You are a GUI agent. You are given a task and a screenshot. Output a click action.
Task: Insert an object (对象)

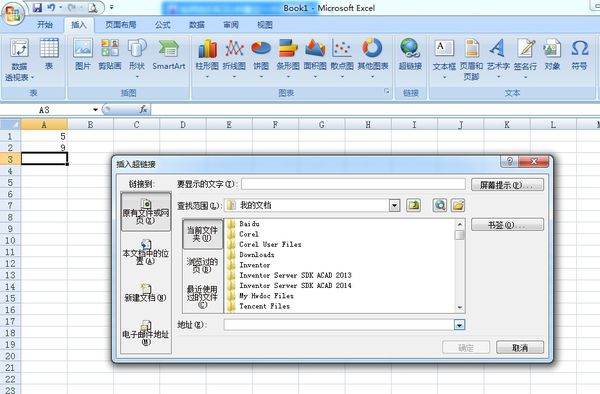click(x=552, y=54)
